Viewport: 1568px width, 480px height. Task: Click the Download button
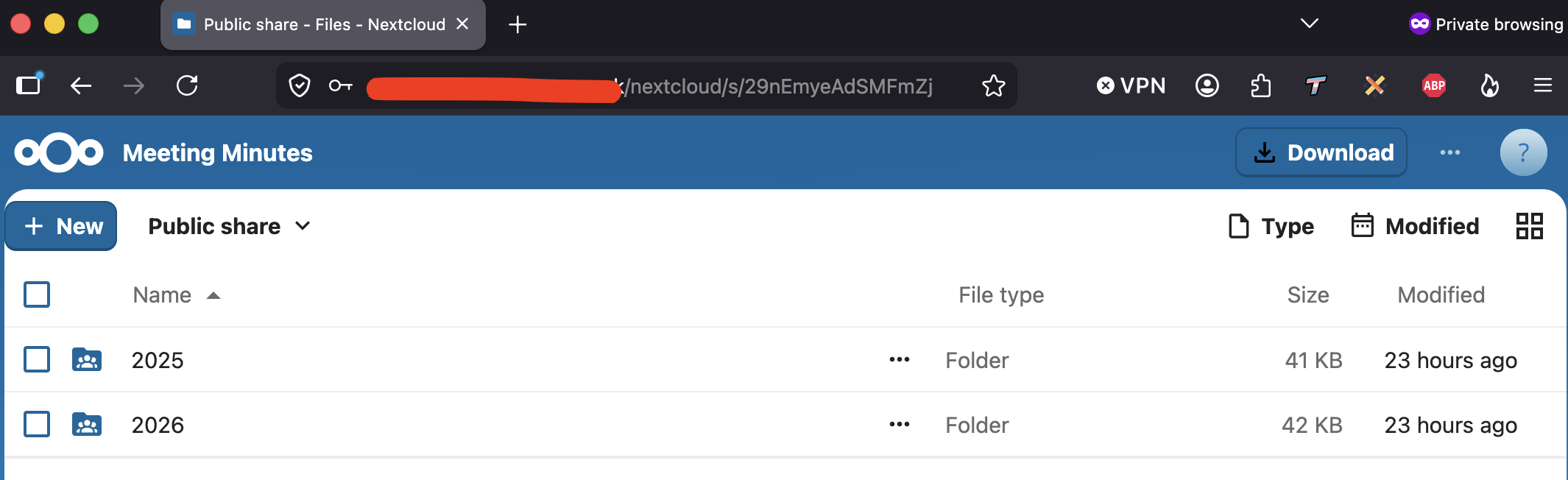pyautogui.click(x=1321, y=152)
